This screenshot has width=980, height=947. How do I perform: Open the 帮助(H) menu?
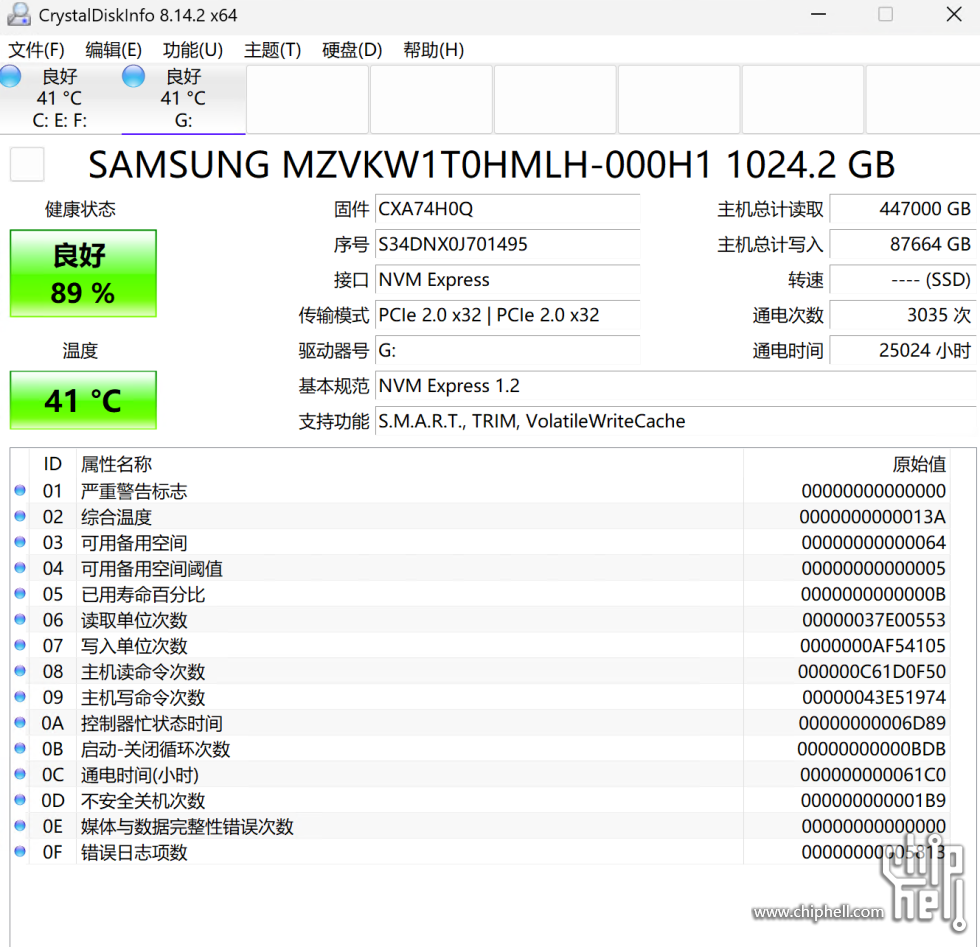[x=433, y=50]
